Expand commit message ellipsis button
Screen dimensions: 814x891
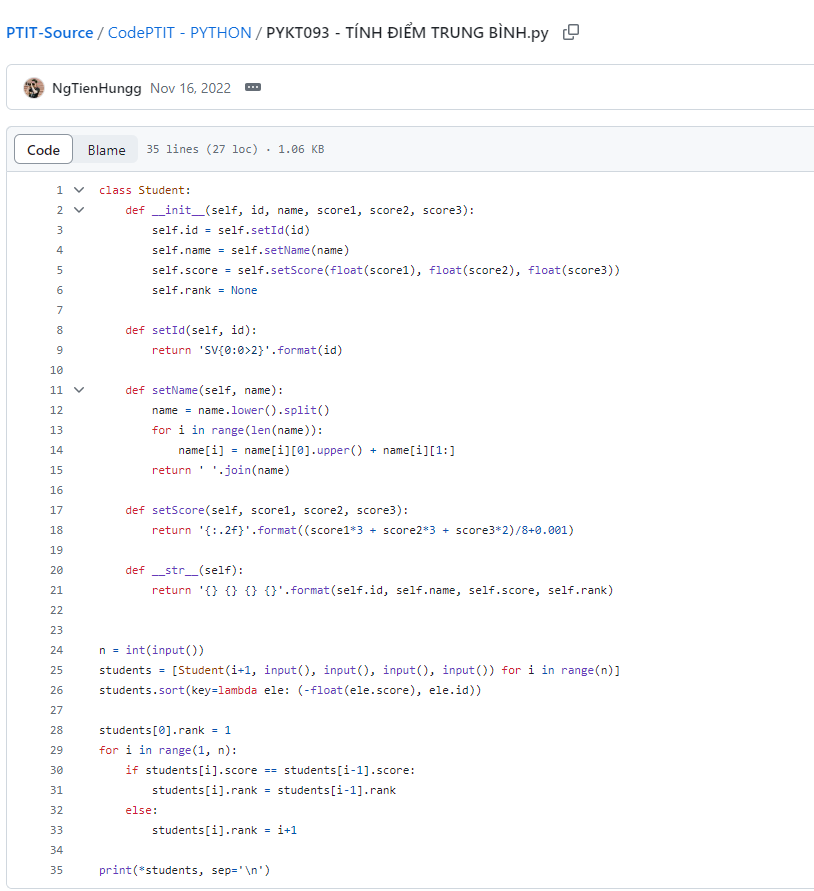pos(253,88)
